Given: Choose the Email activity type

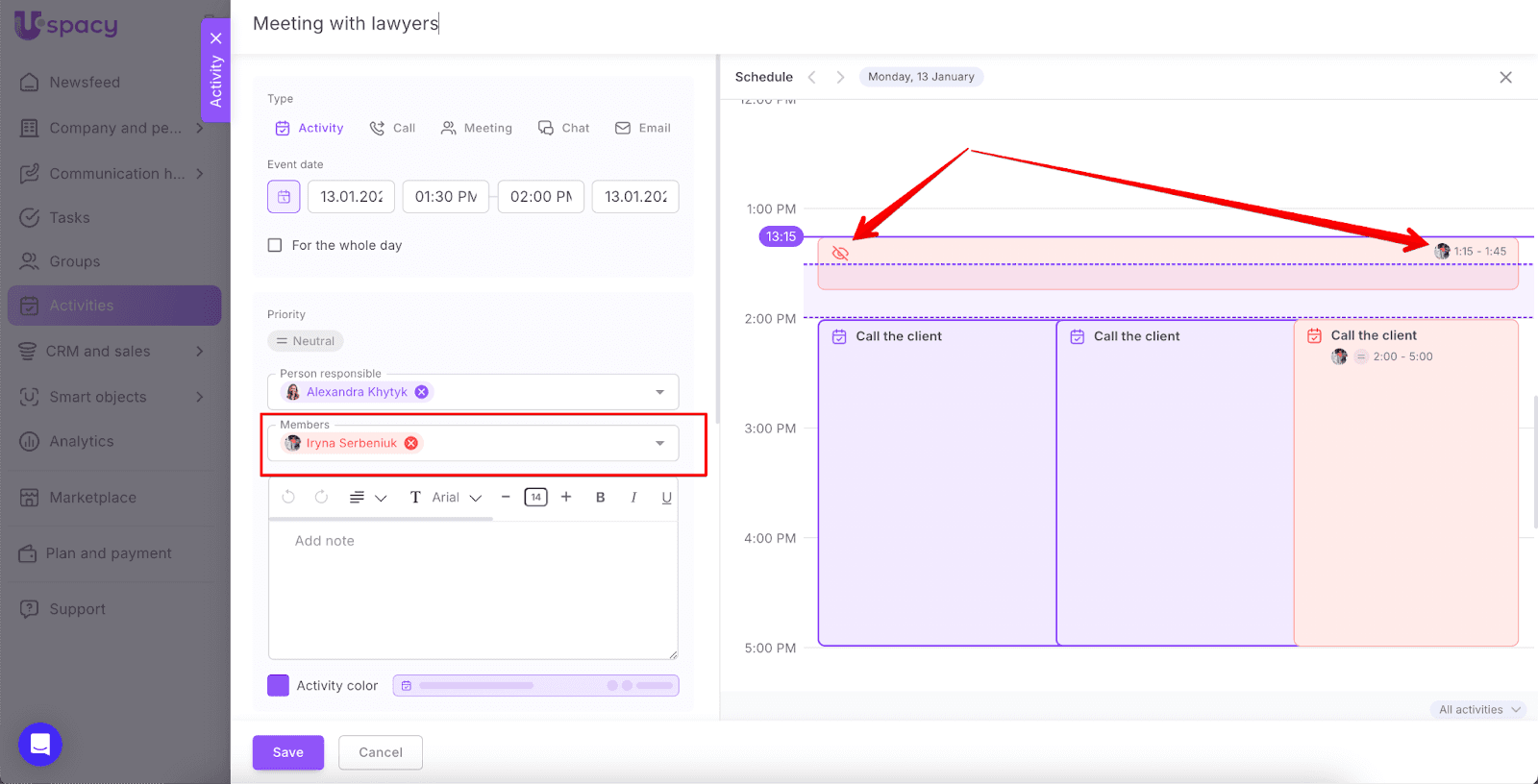Looking at the screenshot, I should click(x=643, y=128).
